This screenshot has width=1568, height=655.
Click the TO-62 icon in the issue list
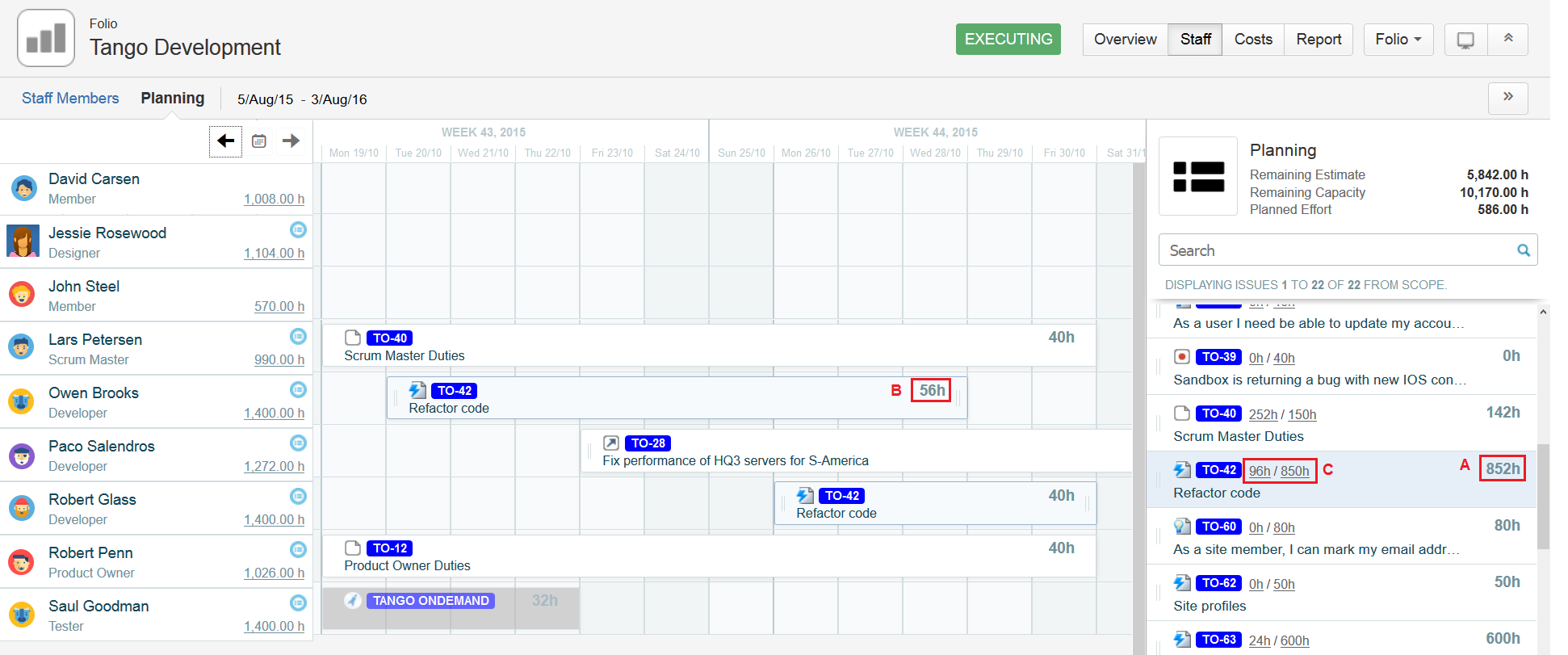point(1182,583)
